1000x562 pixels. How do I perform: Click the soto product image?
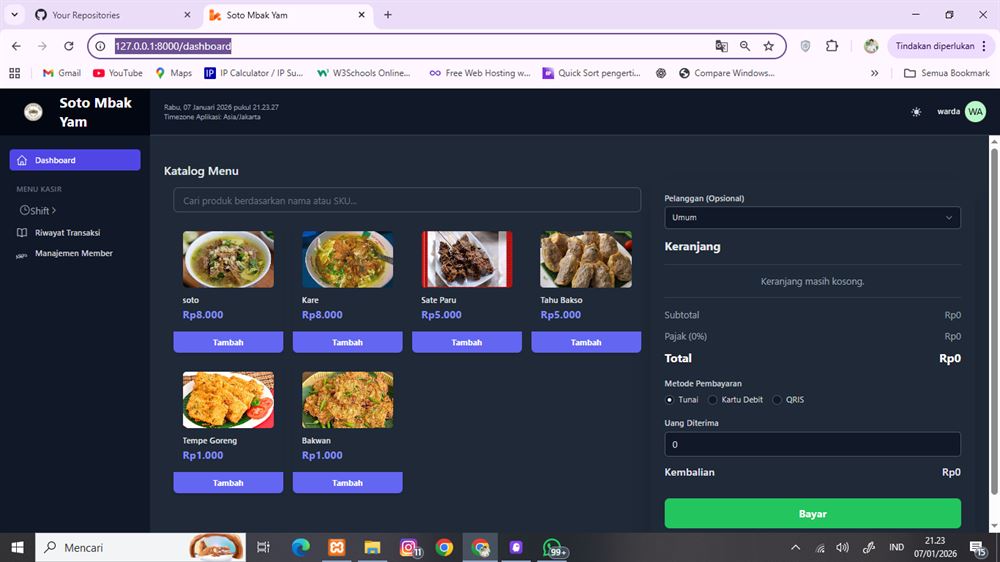[228, 260]
